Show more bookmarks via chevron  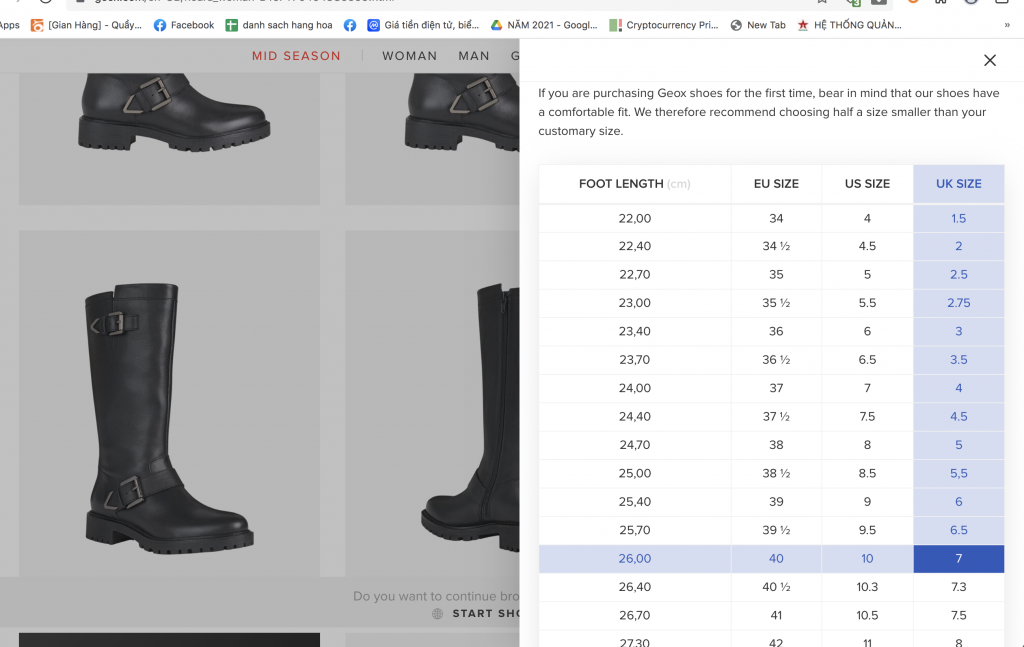[1007, 25]
